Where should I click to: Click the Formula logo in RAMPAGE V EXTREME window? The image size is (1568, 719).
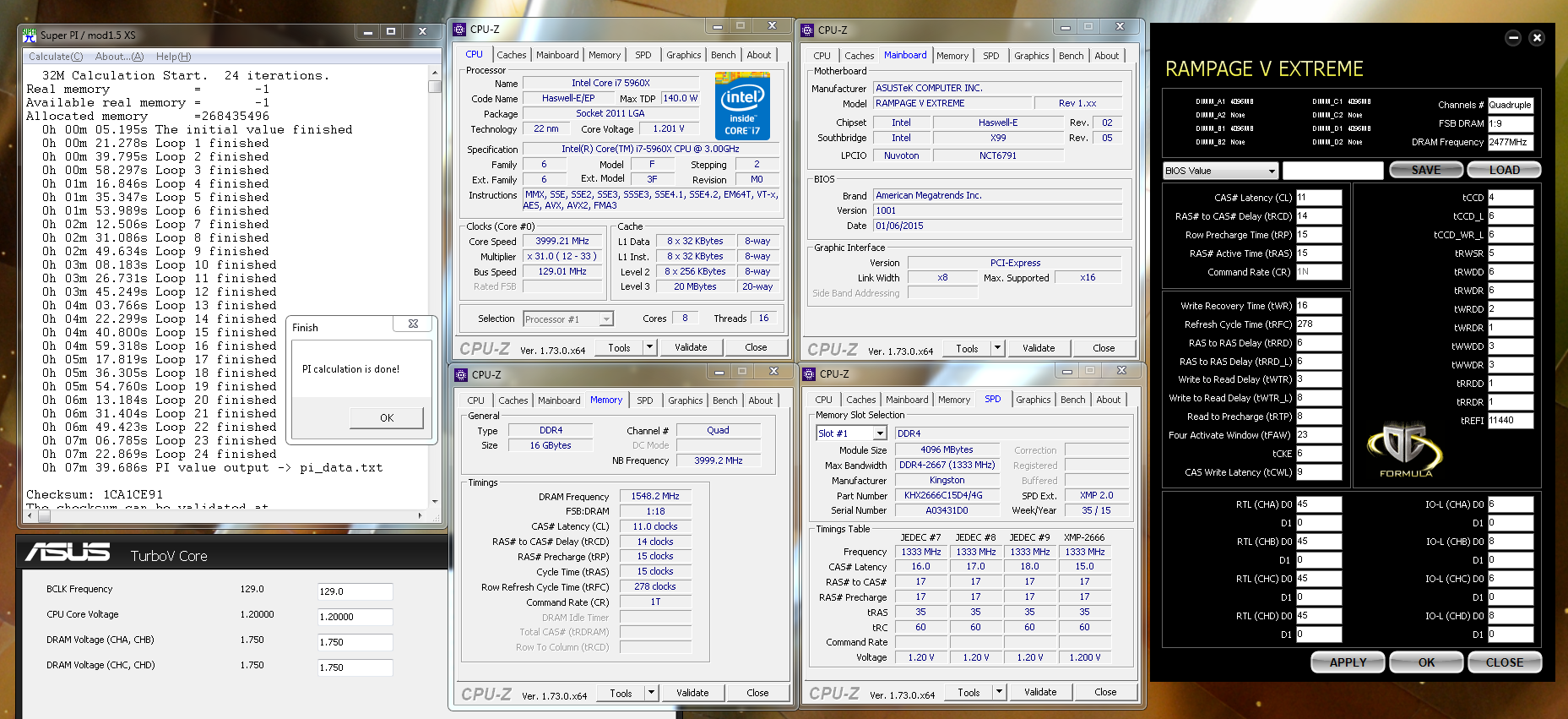pos(1406,450)
